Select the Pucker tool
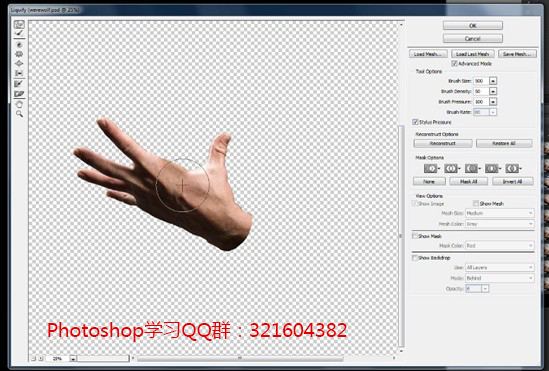The height and width of the screenshot is (371, 549). [19, 54]
